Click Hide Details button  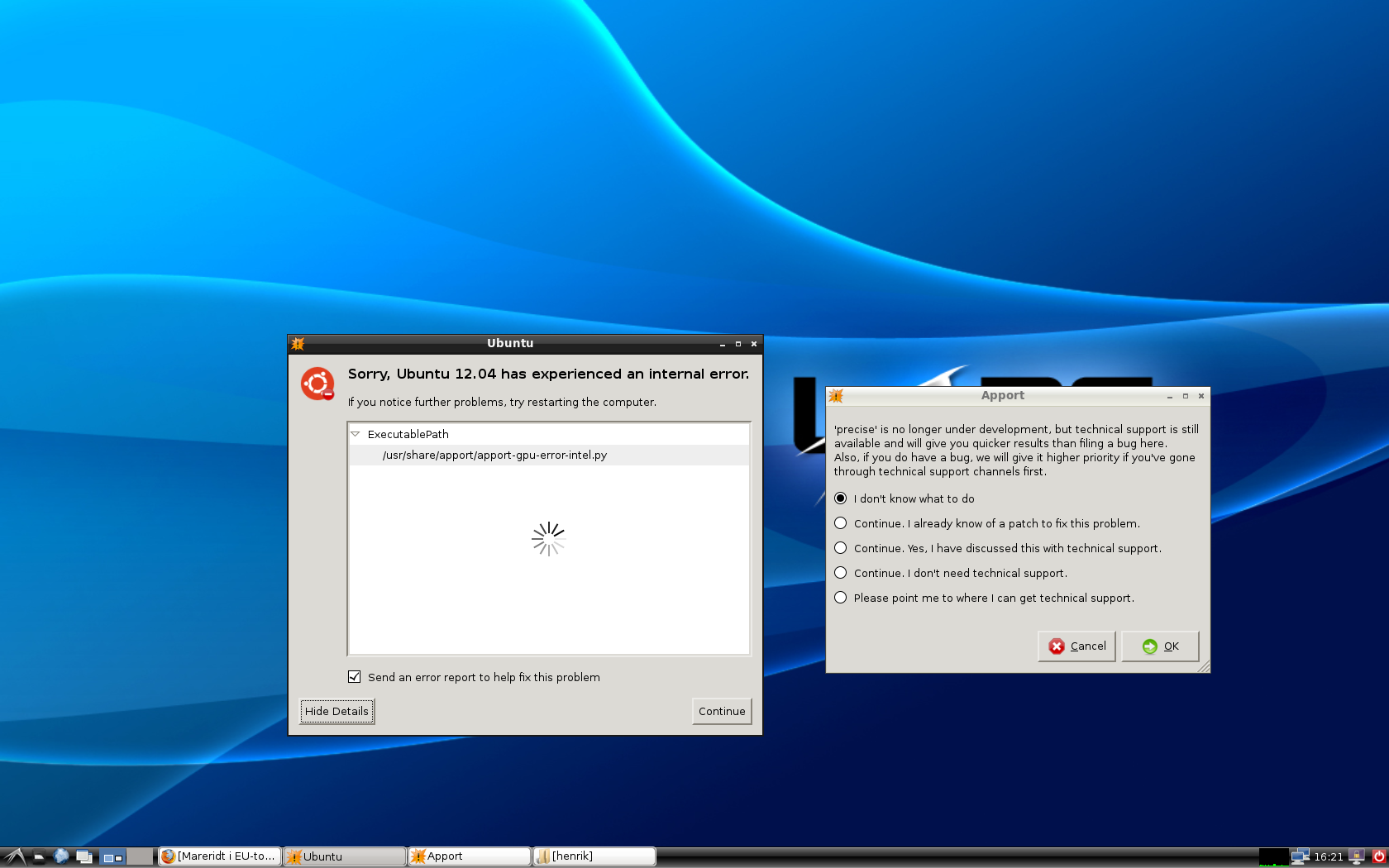pyautogui.click(x=337, y=711)
